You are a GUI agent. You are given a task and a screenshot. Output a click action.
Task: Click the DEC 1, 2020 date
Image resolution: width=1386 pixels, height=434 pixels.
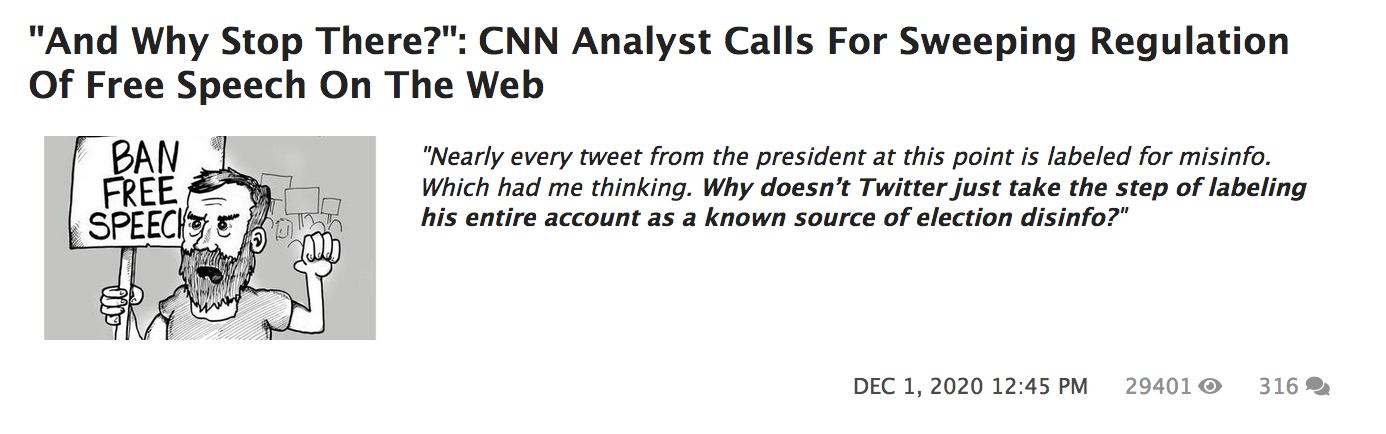click(x=920, y=386)
